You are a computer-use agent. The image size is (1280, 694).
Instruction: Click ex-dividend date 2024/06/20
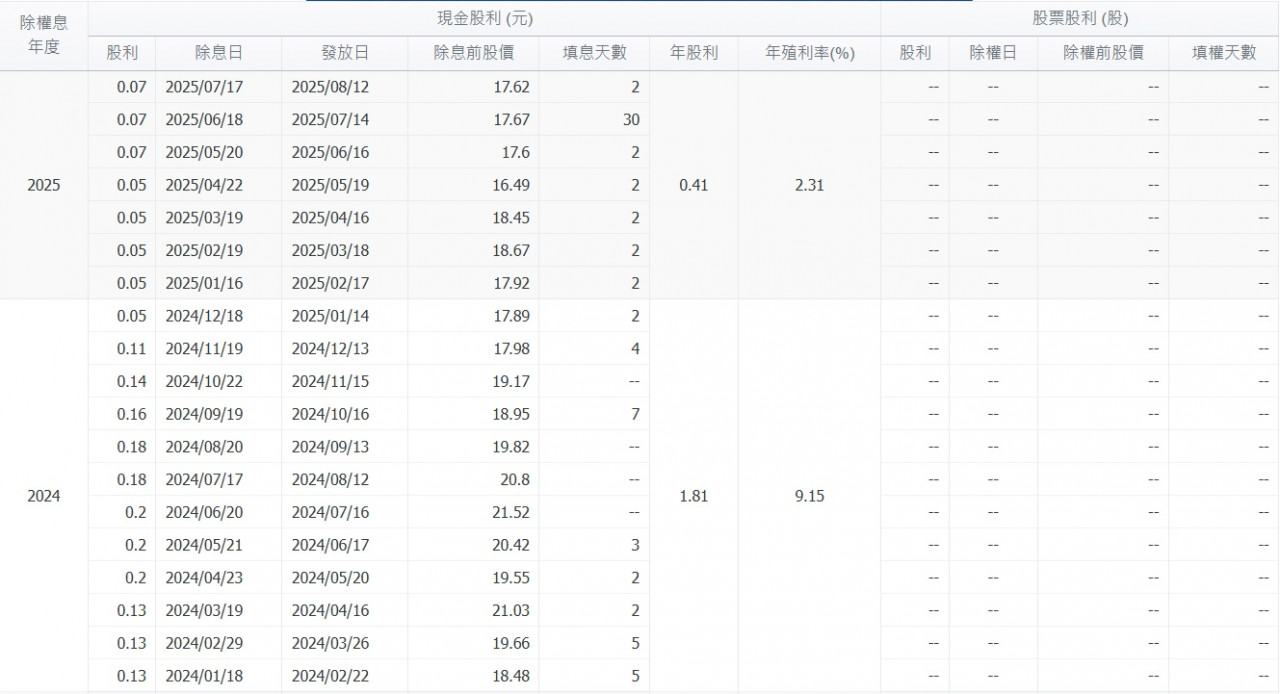[x=204, y=512]
